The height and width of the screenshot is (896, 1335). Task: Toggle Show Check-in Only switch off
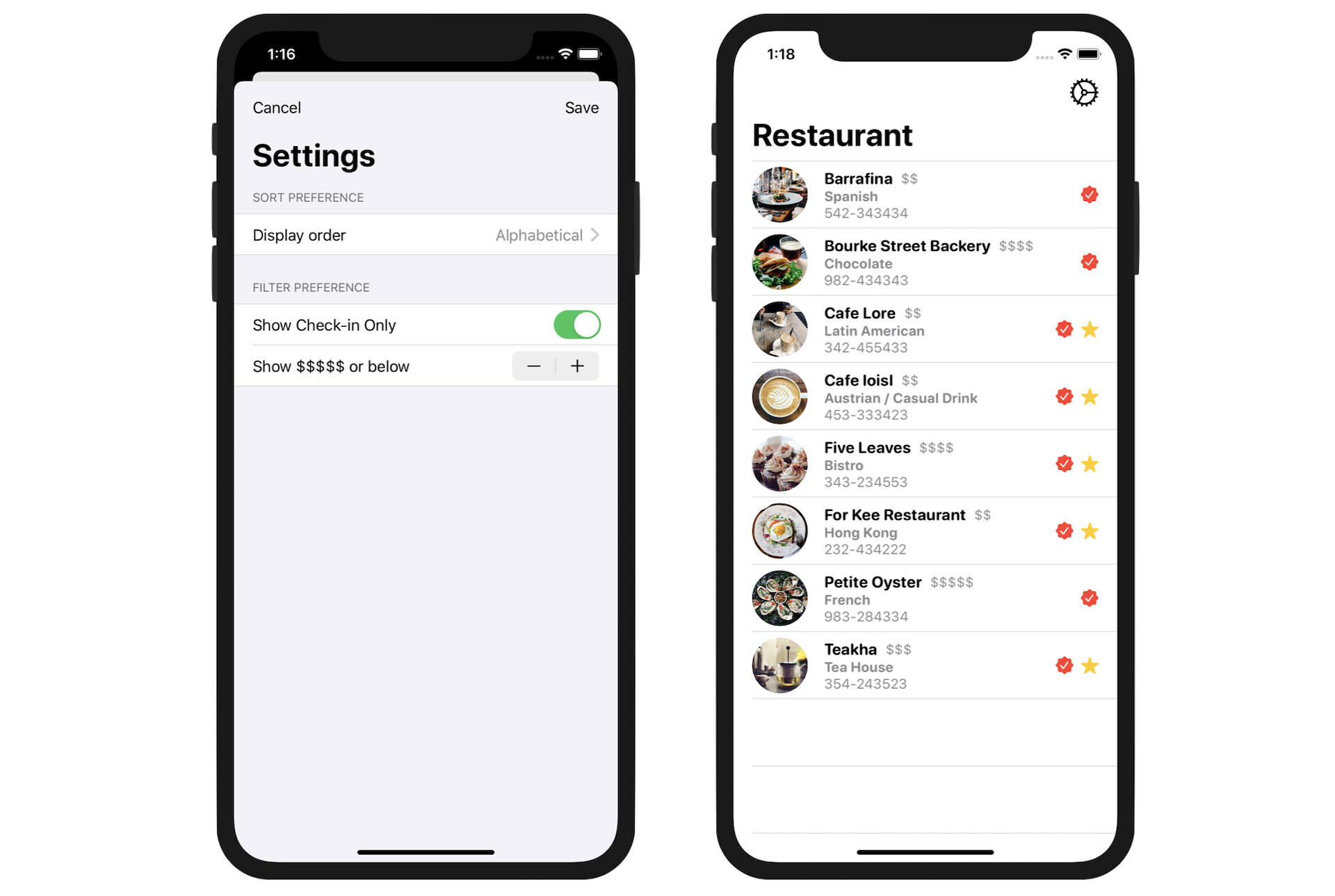click(575, 323)
